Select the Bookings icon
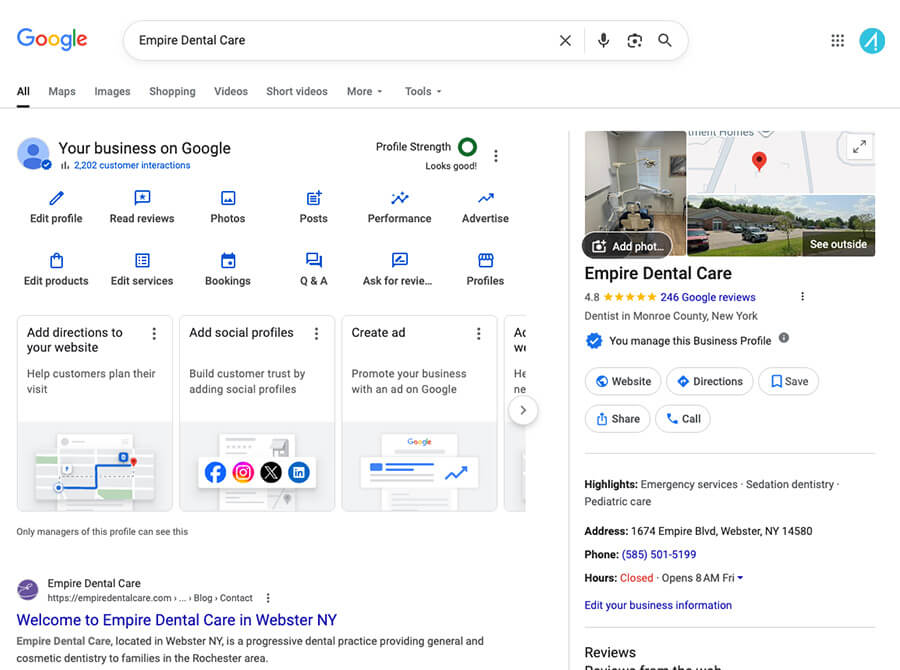This screenshot has width=900, height=670. 227,260
